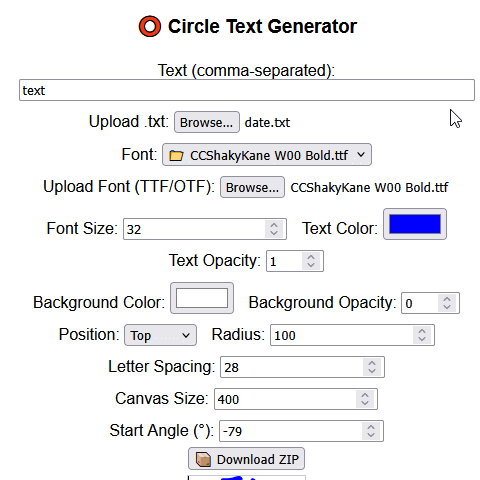Browse for a .txt file to upload
Screen dimensions: 480x480
point(207,122)
